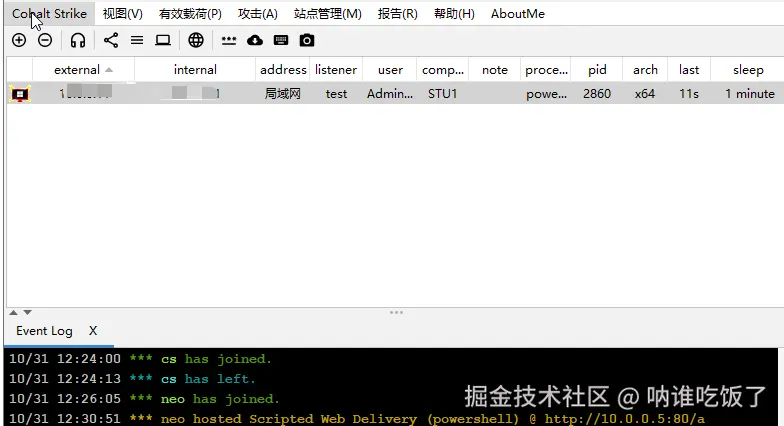Viewport: 784px width, 426px height.
Task: Expand the split pane with the down arrow
Action: click(x=28, y=312)
